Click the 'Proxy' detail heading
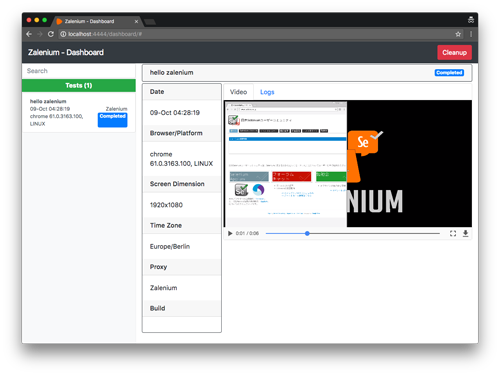This screenshot has height=375, width=500. pyautogui.click(x=158, y=267)
